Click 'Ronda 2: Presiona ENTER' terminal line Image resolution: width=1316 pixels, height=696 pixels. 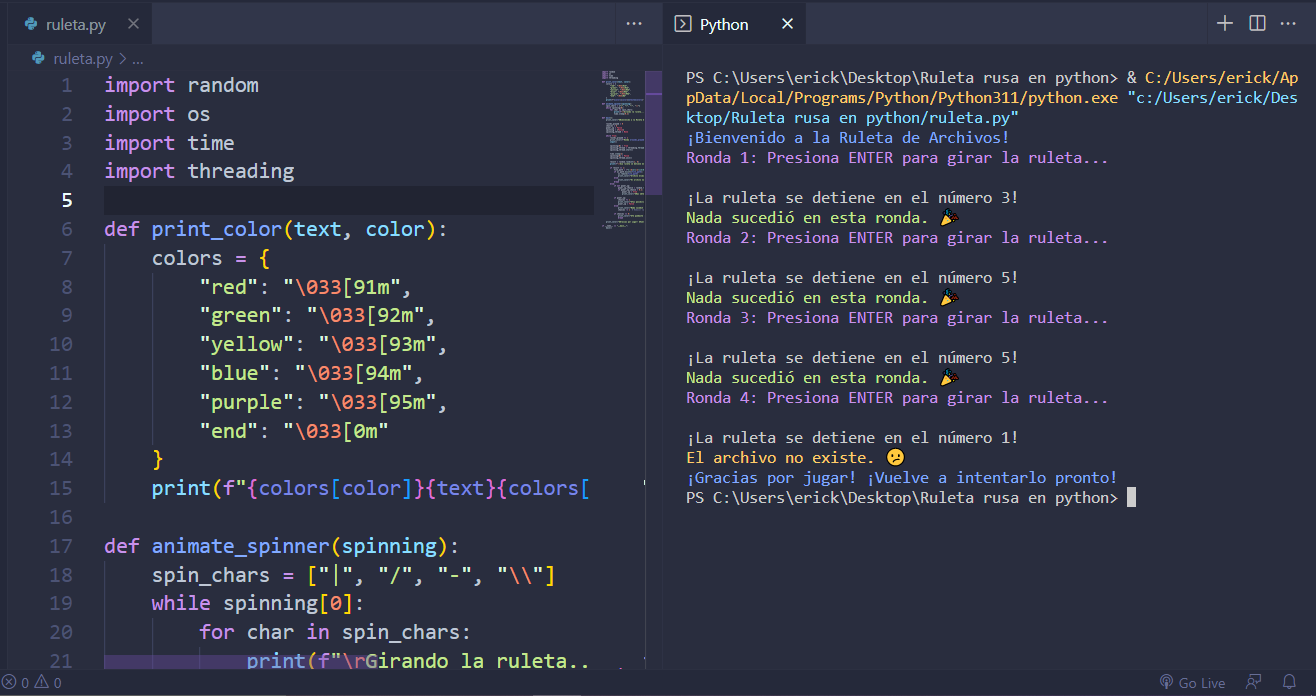(x=897, y=237)
